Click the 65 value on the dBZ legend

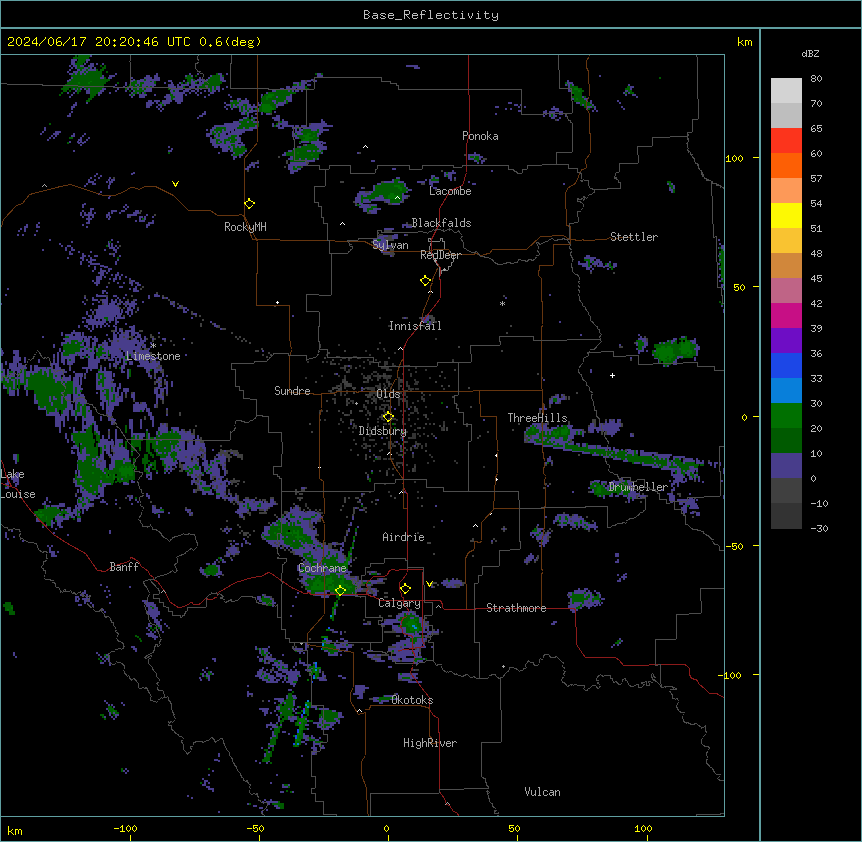click(x=816, y=129)
